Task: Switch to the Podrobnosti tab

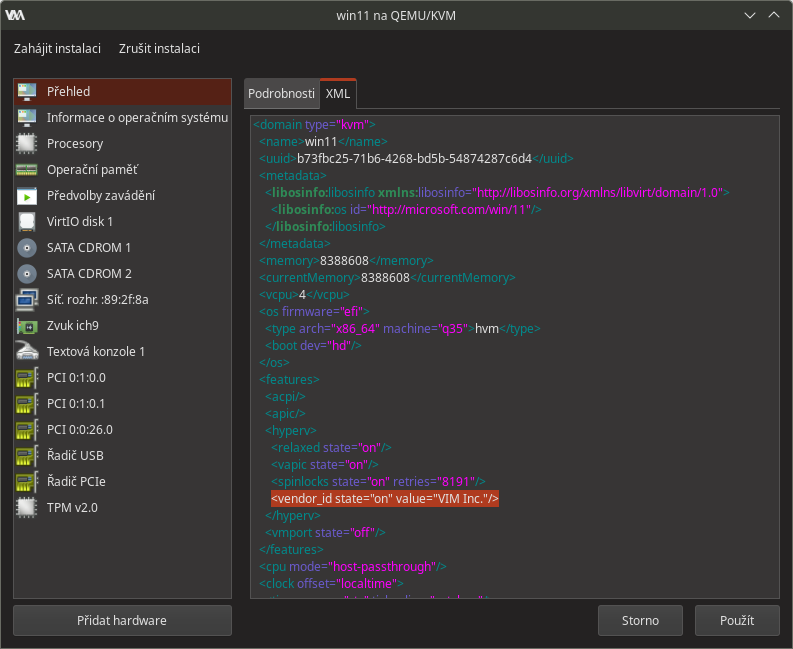Action: pos(281,94)
